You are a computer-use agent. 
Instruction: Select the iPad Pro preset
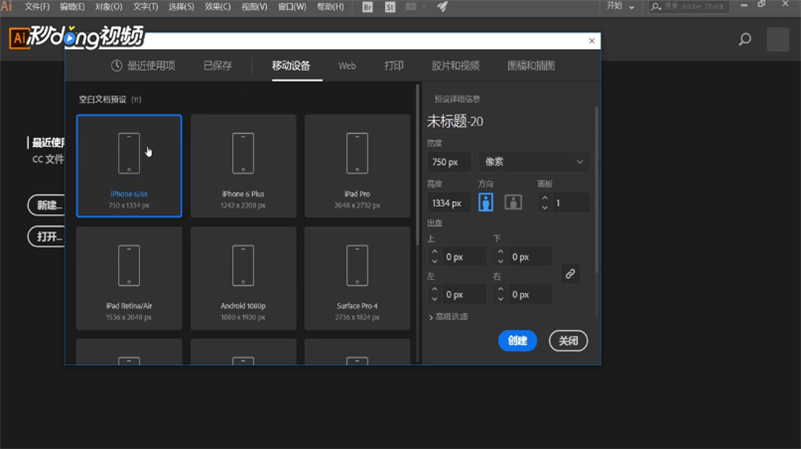tap(357, 166)
